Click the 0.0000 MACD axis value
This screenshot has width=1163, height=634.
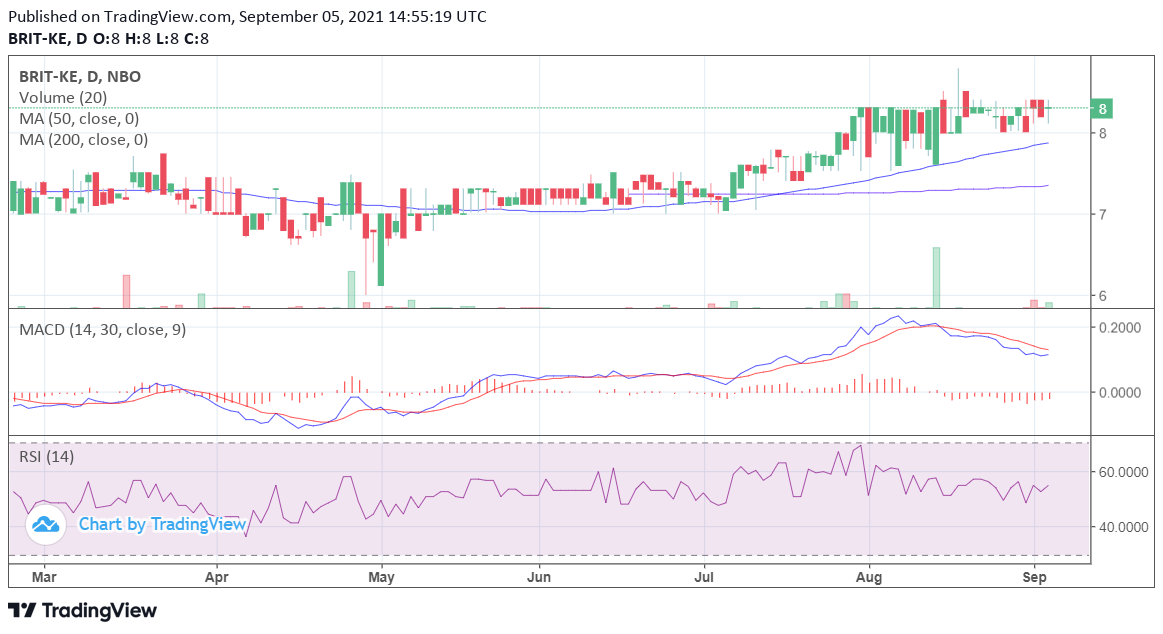(x=1120, y=392)
